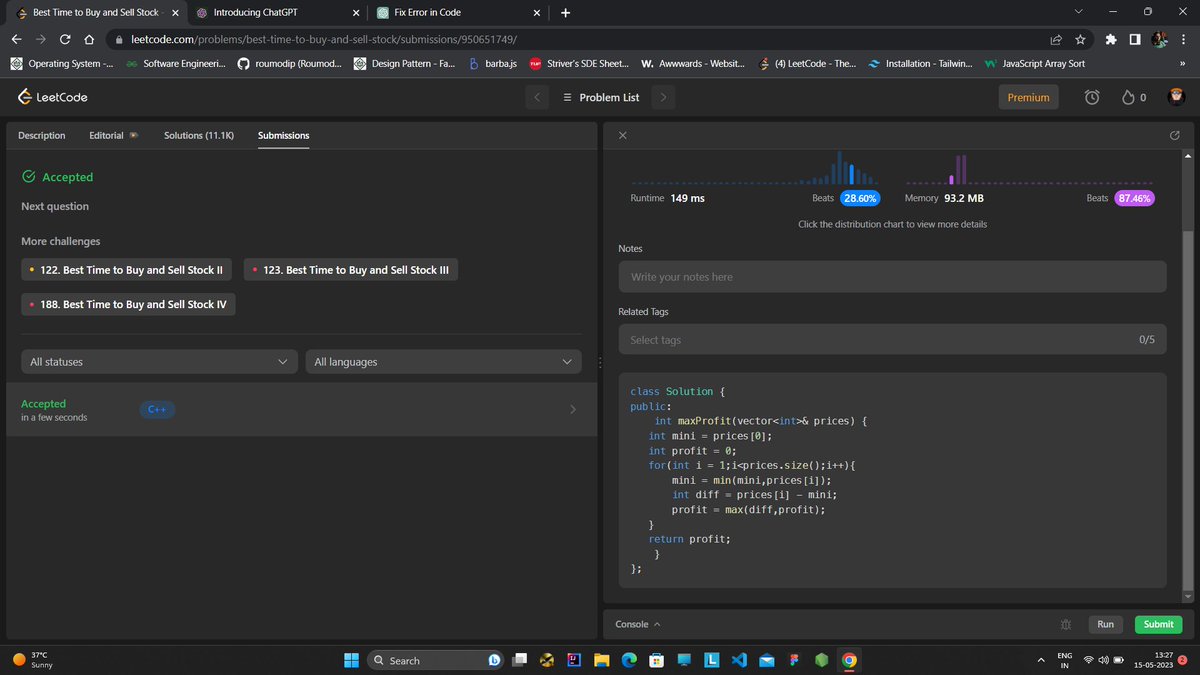Open Chrome tab search dropdown arrow
This screenshot has width=1200, height=675.
tap(1078, 12)
